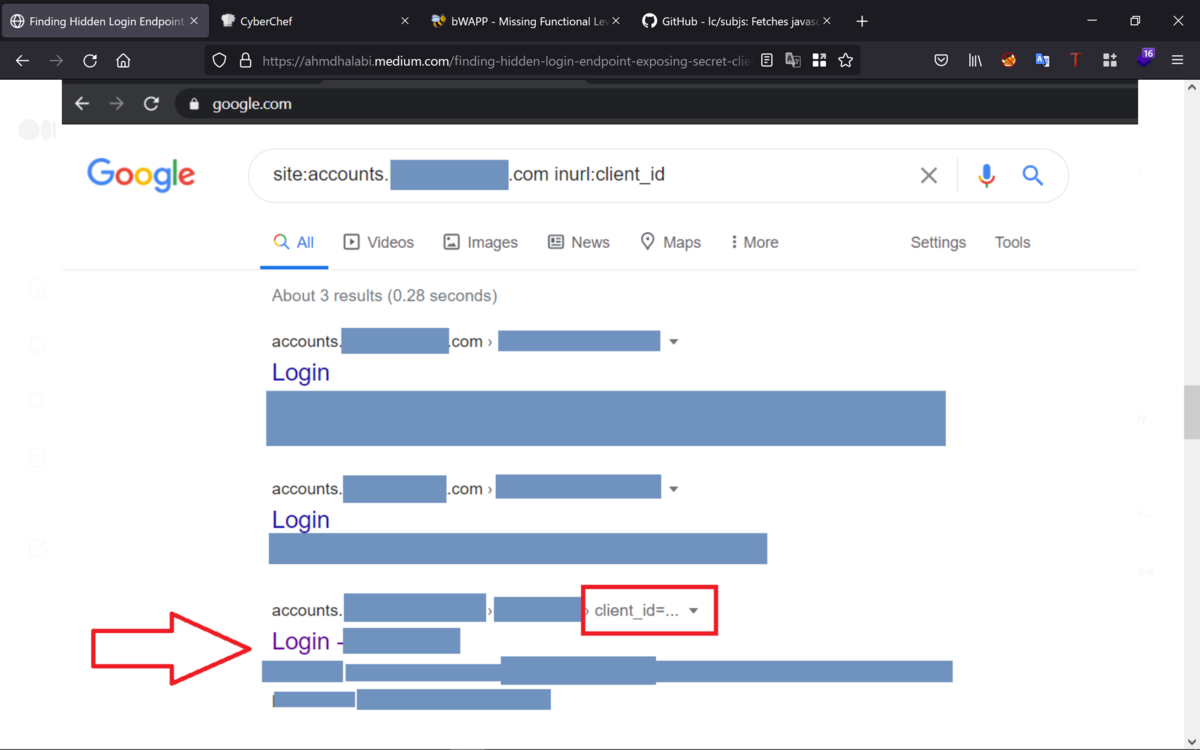The width and height of the screenshot is (1200, 750).
Task: Click the padlock next to google.com
Action: click(194, 103)
